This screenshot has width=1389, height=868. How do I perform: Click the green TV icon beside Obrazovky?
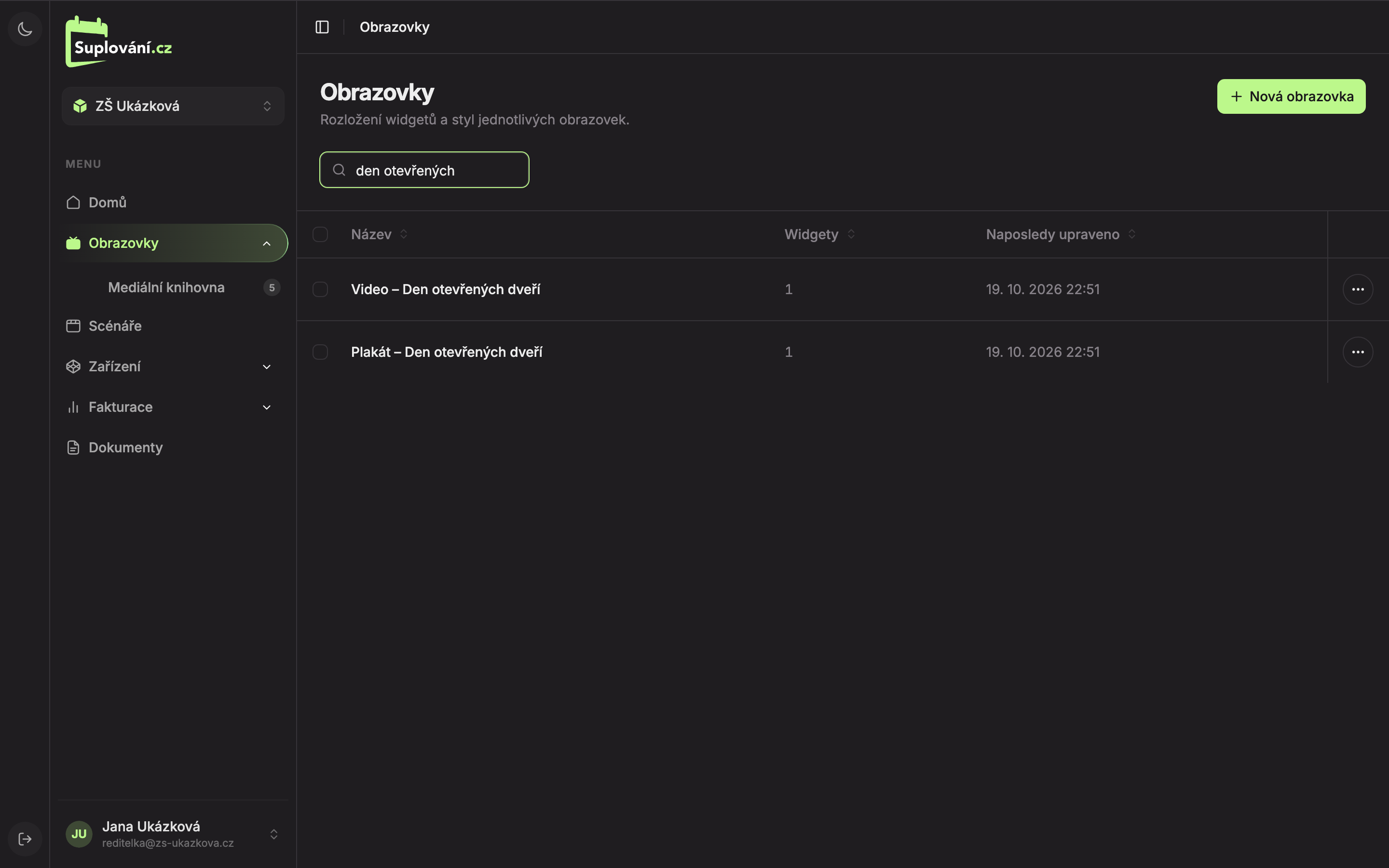(73, 243)
